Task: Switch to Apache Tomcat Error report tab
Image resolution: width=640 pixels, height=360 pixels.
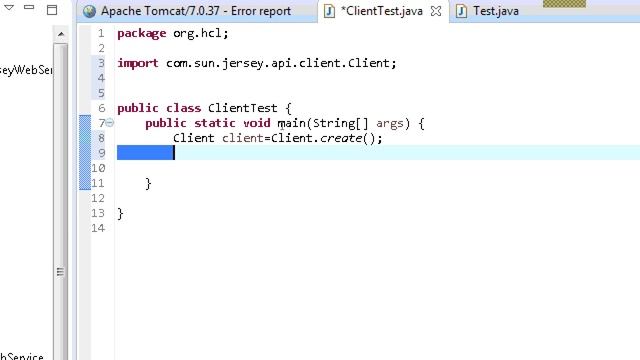Action: tap(196, 11)
